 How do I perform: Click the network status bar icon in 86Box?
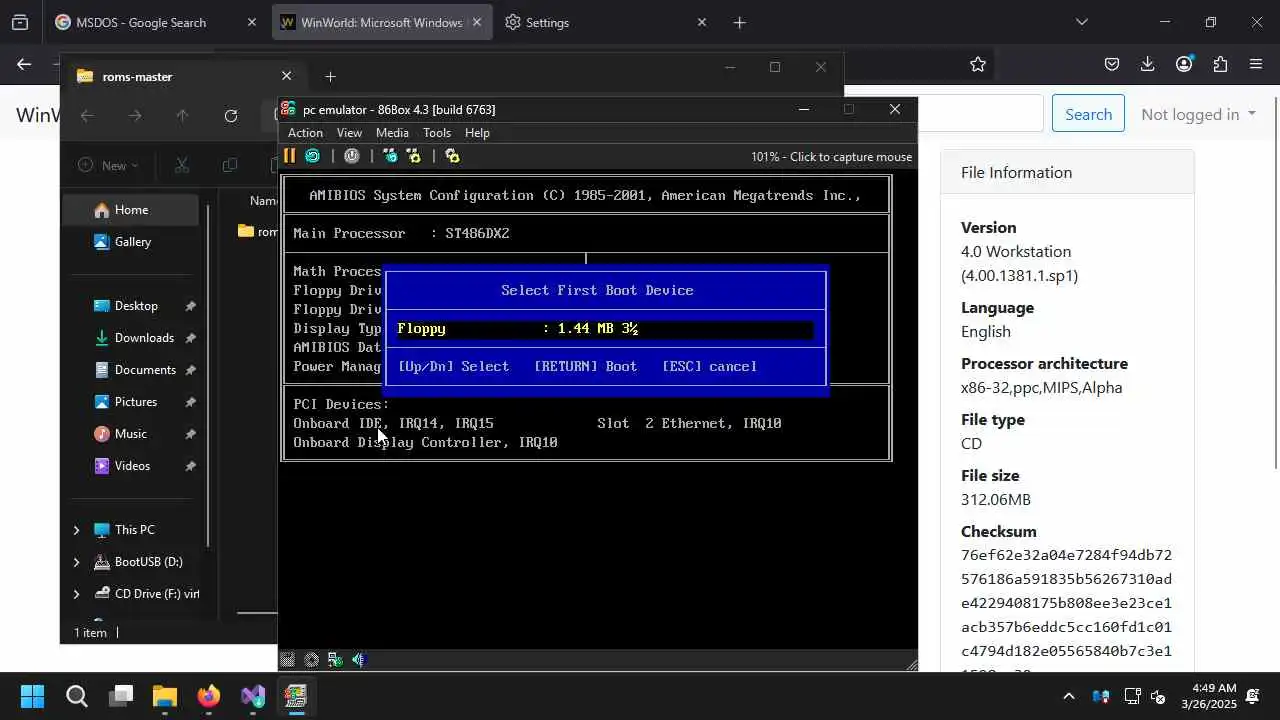335,660
